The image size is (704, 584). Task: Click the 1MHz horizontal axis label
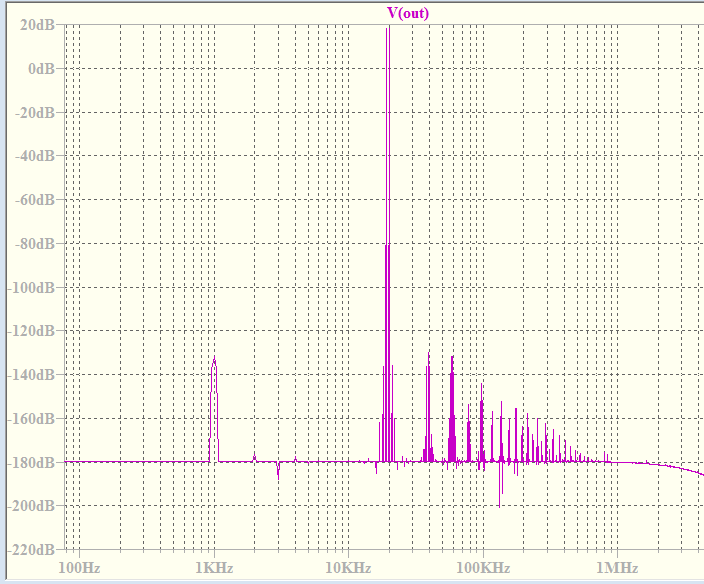[x=617, y=568]
